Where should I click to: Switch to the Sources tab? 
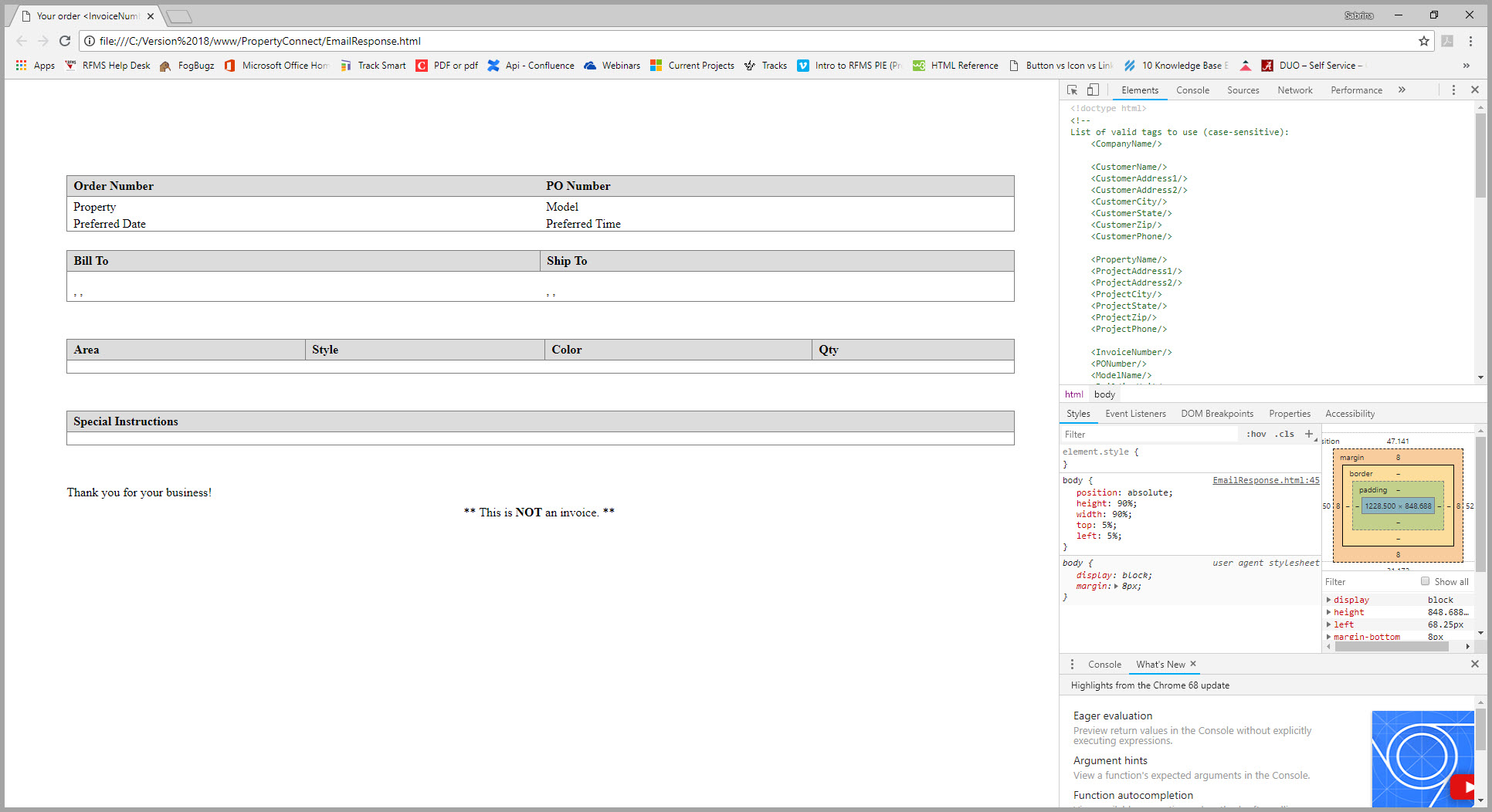(x=1243, y=90)
